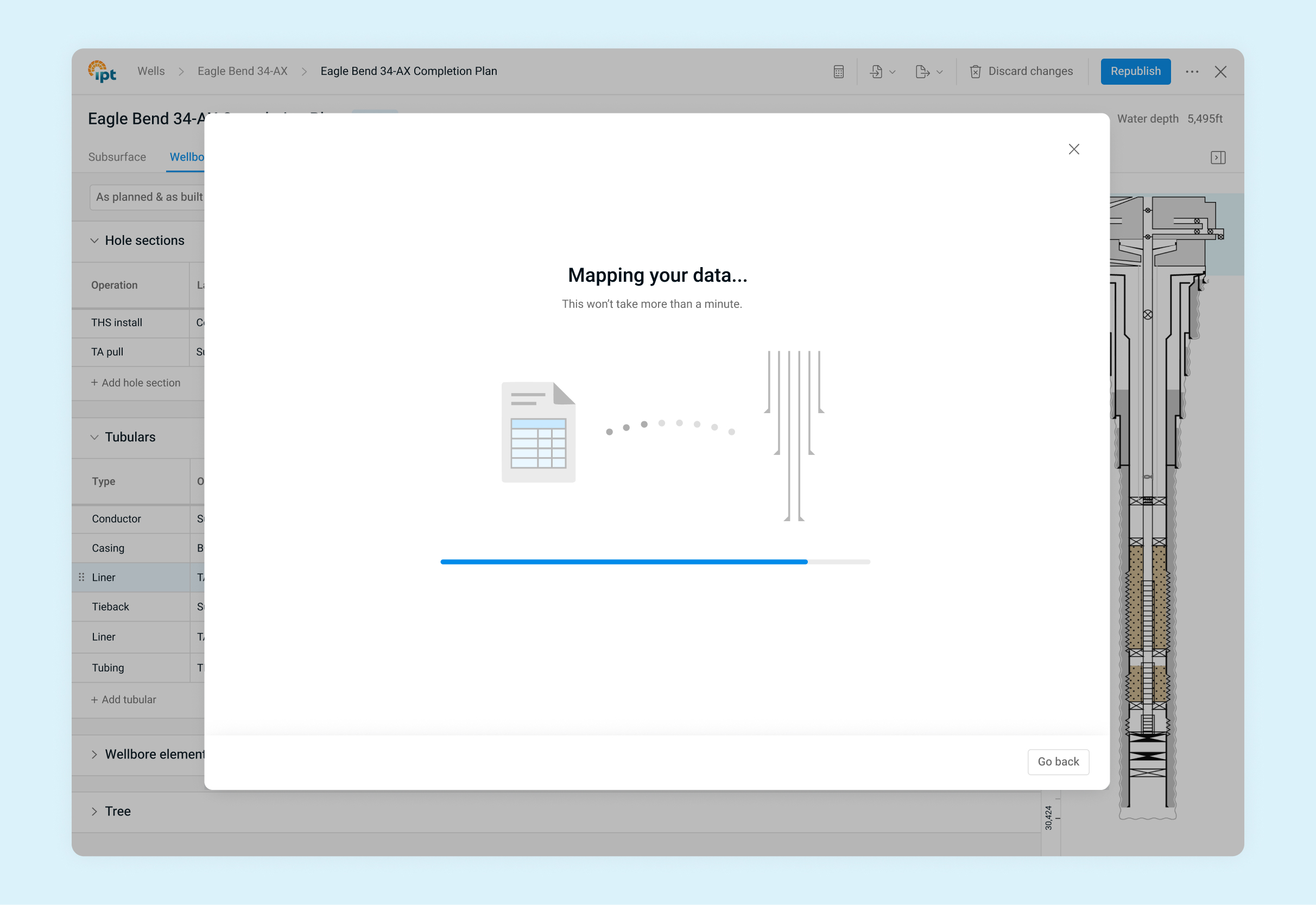Click the Republish button
The width and height of the screenshot is (1316, 905).
pos(1135,72)
